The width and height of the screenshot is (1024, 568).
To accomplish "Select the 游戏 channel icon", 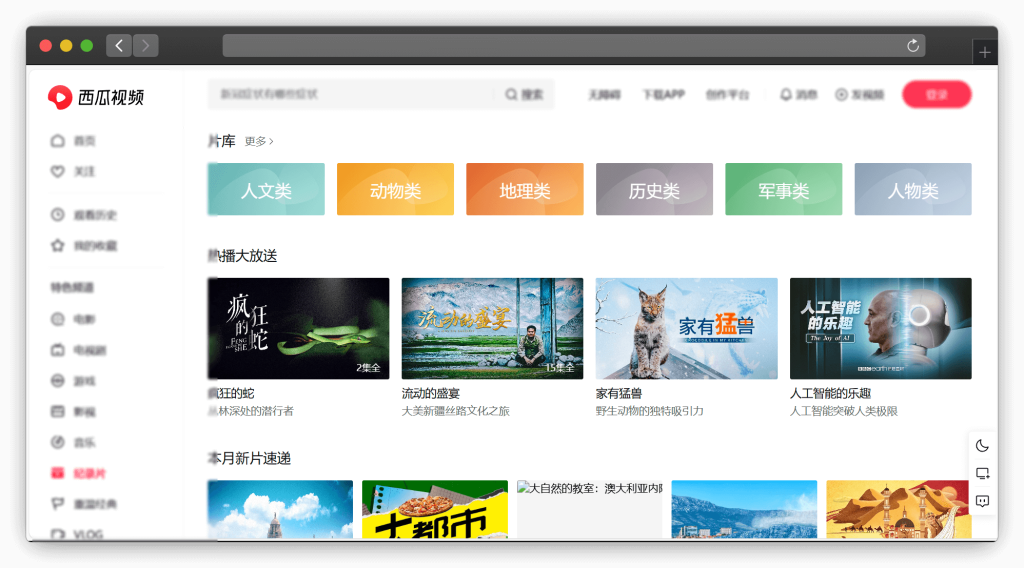I will pyautogui.click(x=57, y=381).
